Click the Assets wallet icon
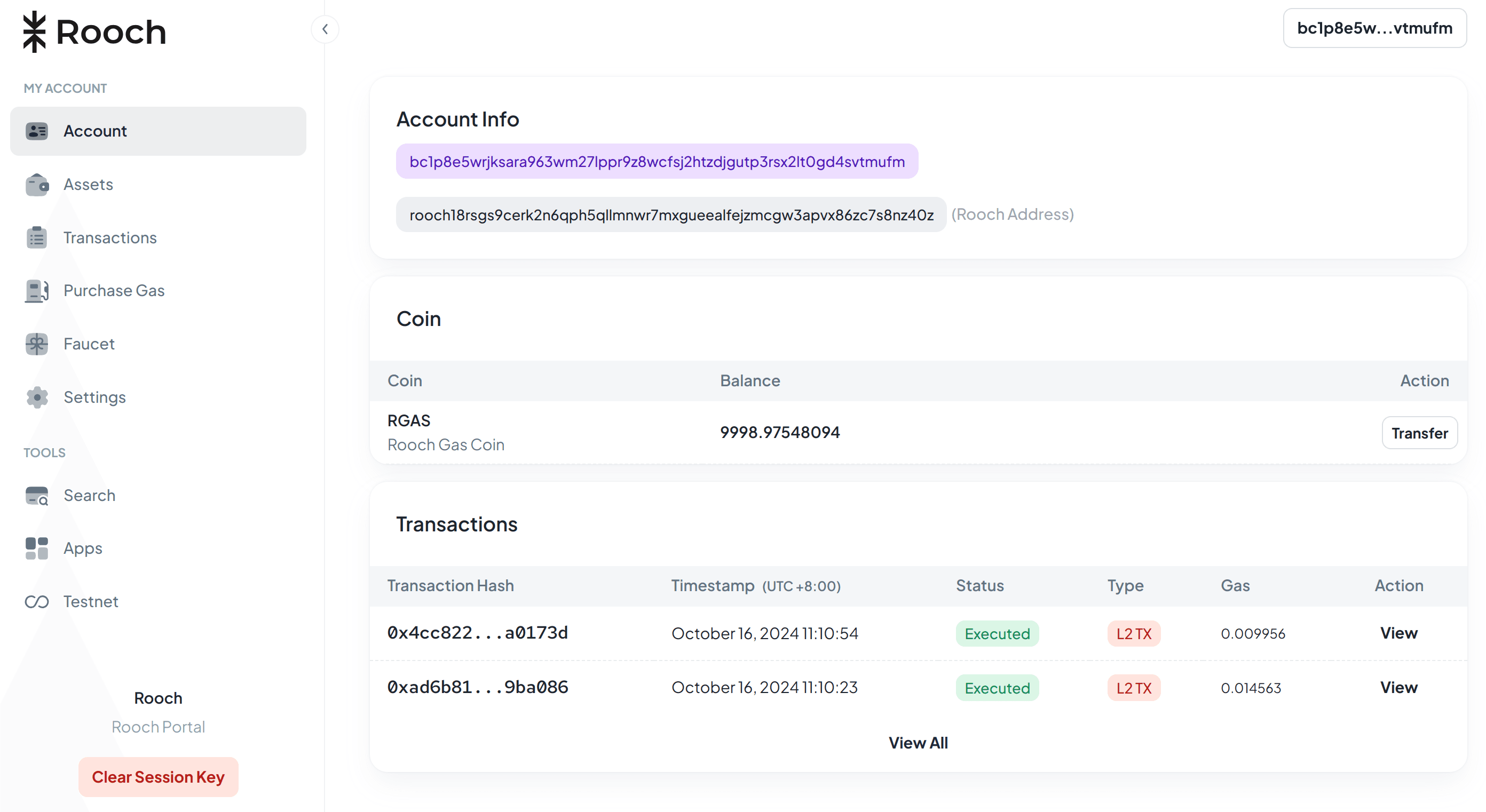This screenshot has width=1486, height=812. (37, 185)
